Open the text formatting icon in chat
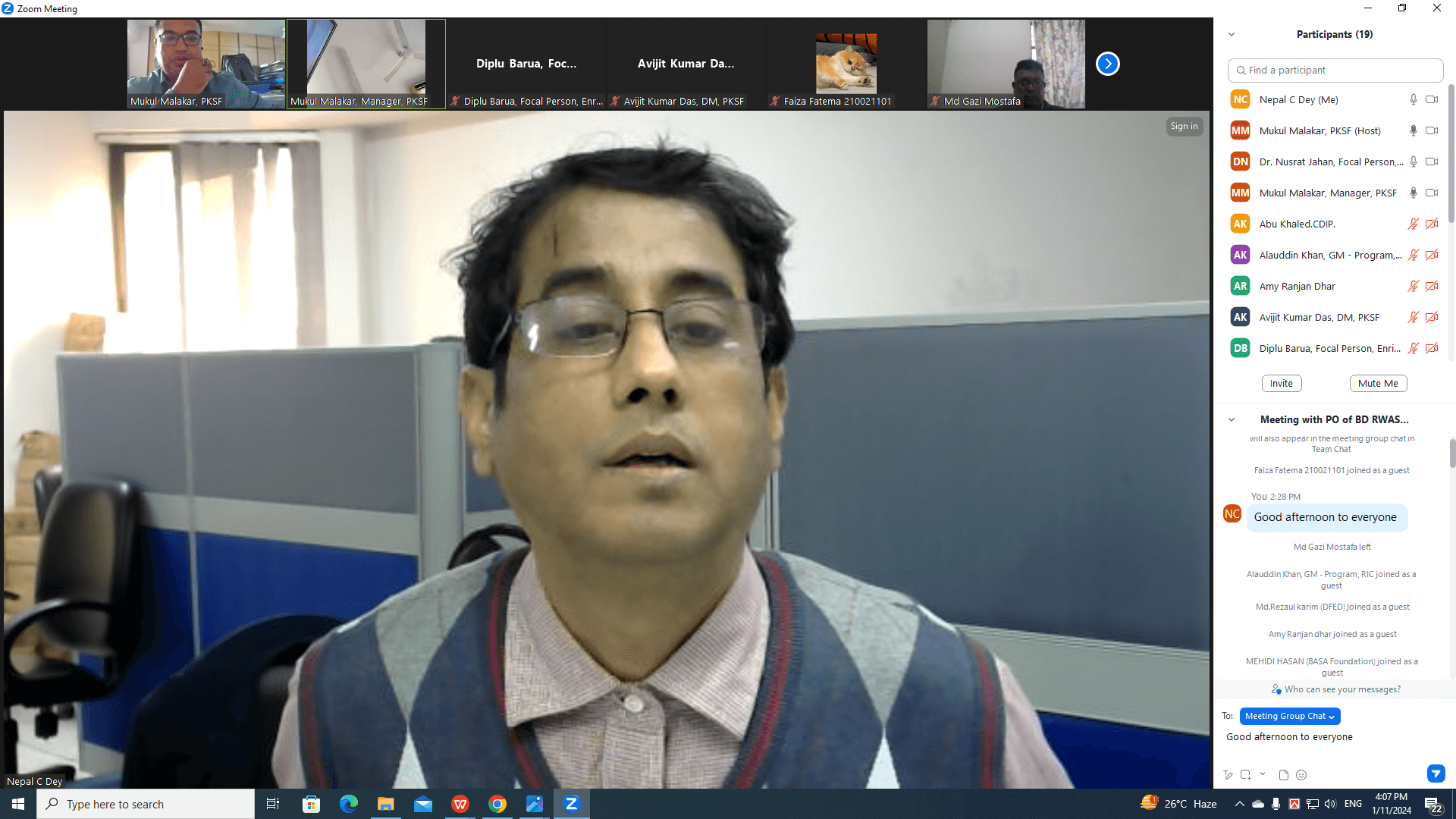The image size is (1456, 819). 1228,775
